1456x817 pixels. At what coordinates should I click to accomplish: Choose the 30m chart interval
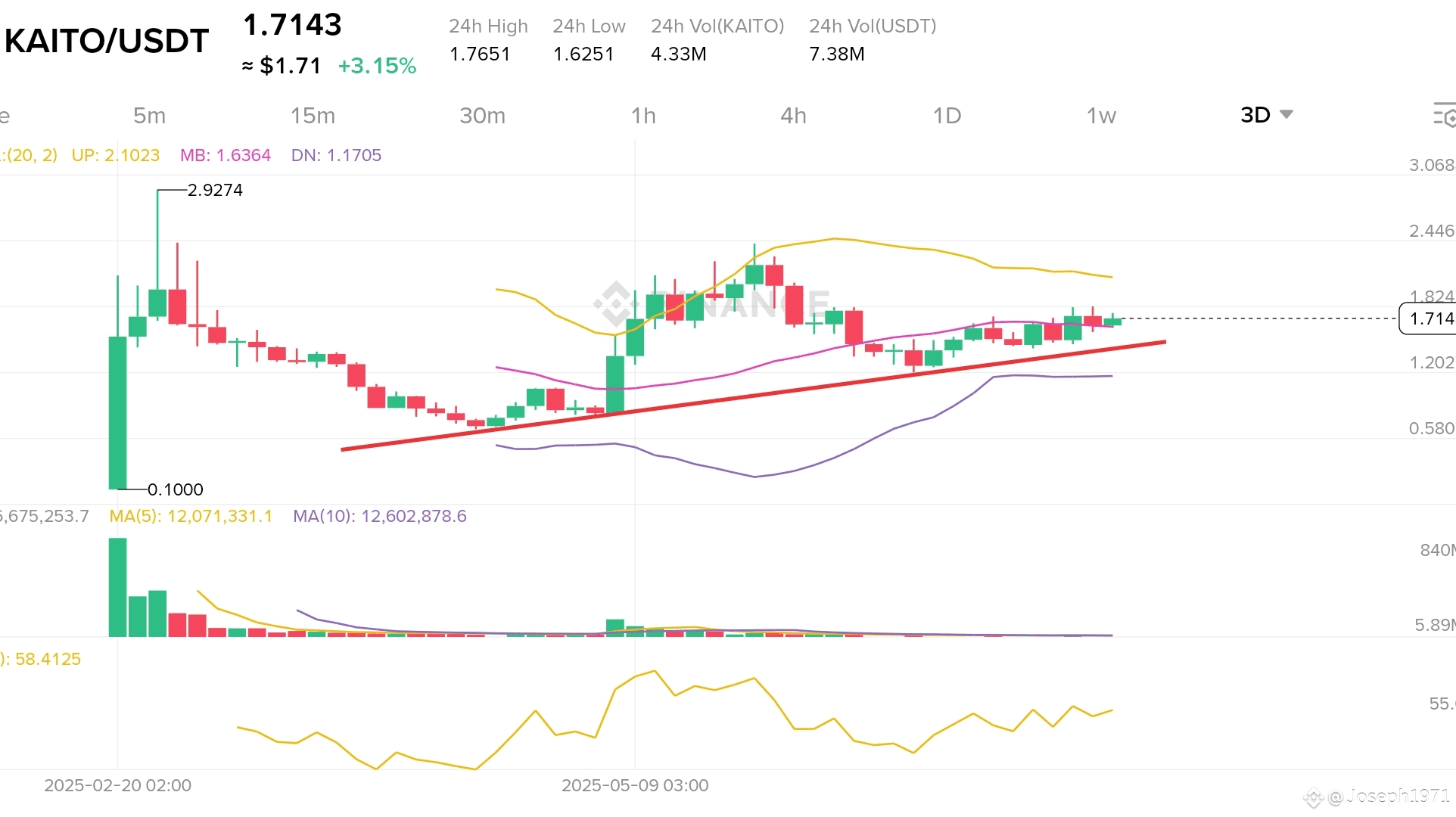click(x=482, y=116)
